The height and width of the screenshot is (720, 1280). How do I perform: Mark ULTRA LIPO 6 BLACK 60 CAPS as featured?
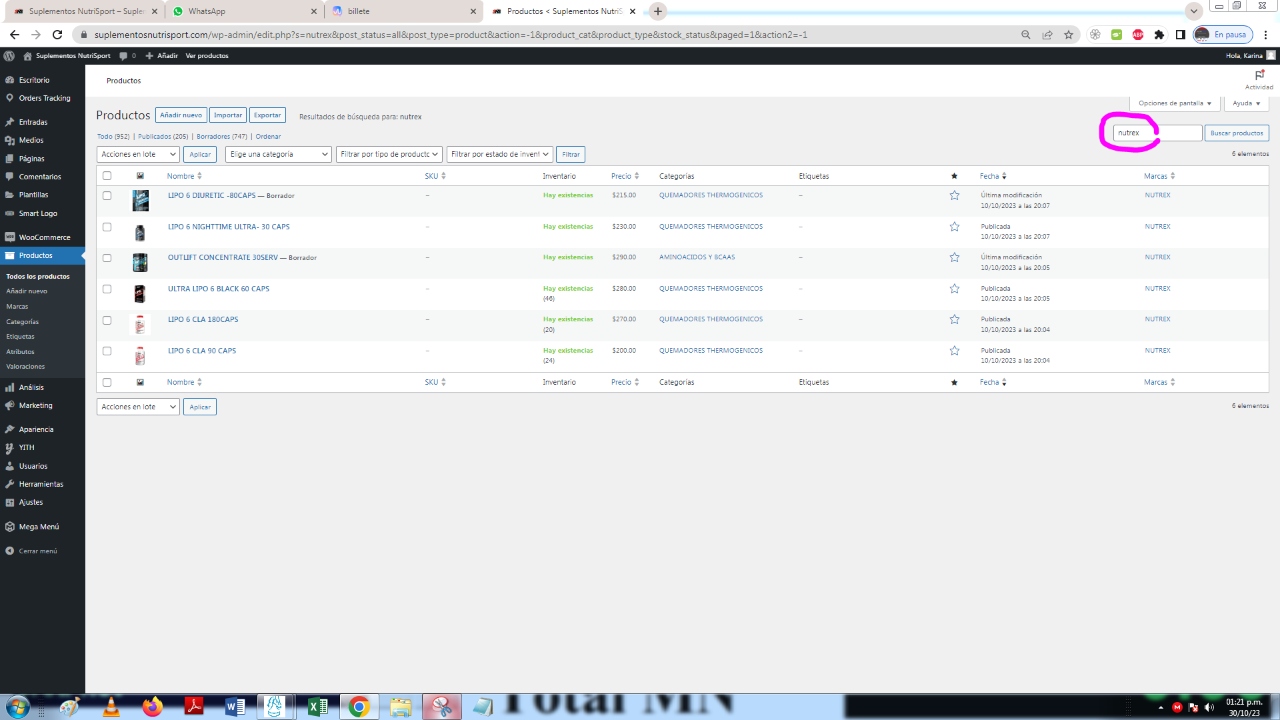coord(954,289)
